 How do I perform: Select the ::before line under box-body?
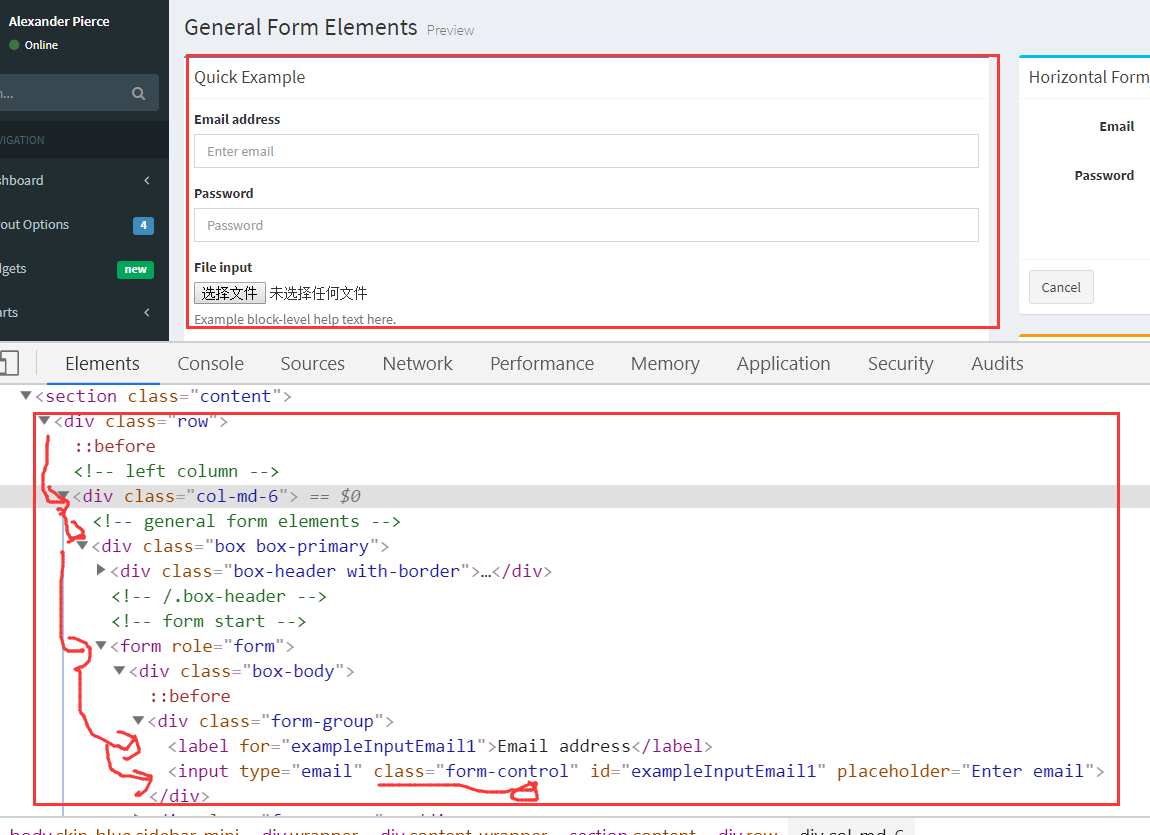[x=190, y=696]
